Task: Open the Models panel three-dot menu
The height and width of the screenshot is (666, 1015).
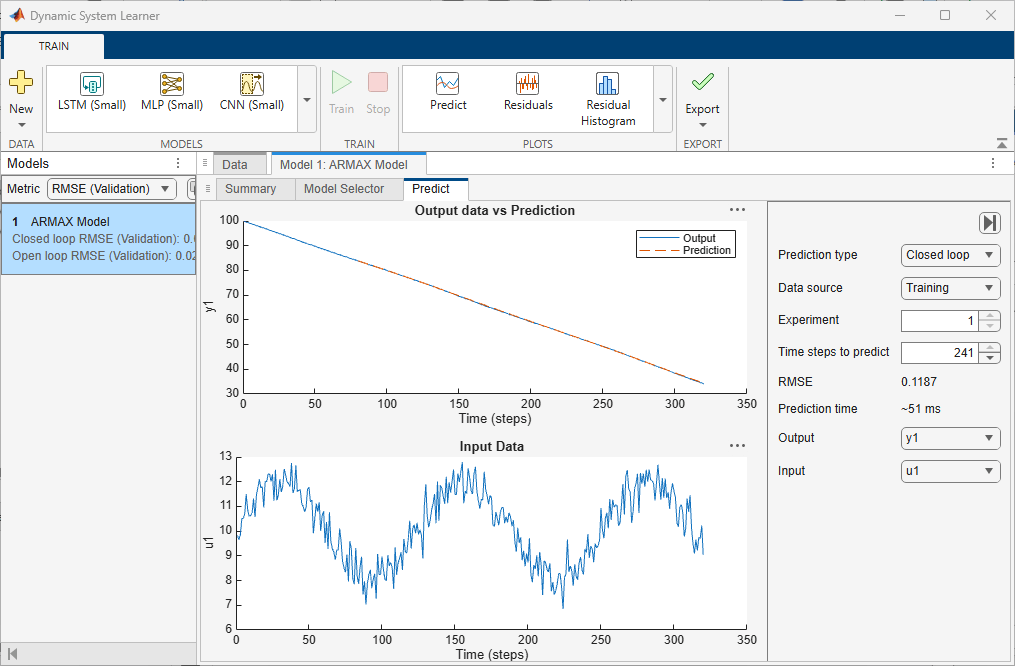Action: point(178,163)
